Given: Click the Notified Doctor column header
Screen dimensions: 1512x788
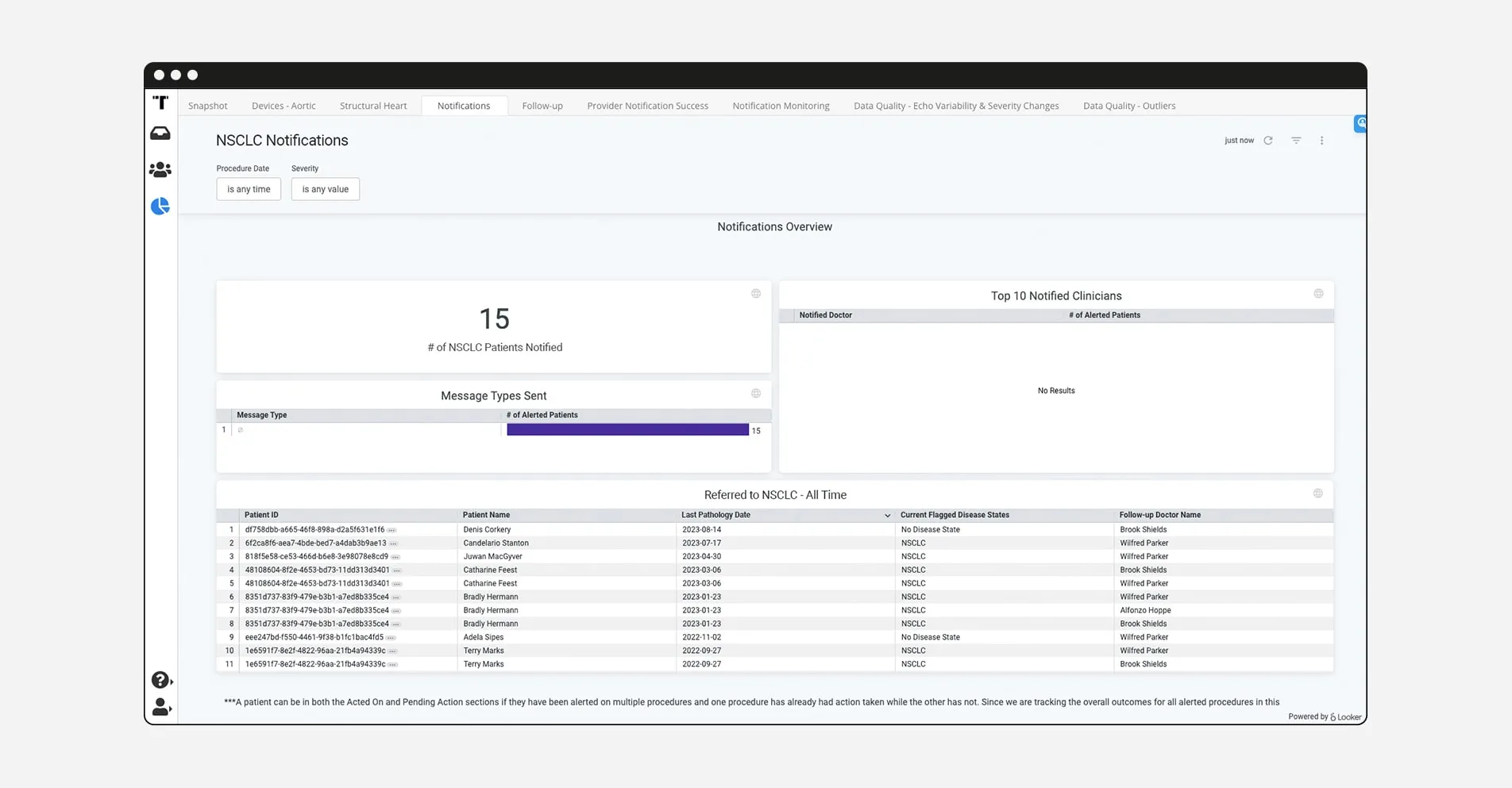Looking at the screenshot, I should (825, 315).
